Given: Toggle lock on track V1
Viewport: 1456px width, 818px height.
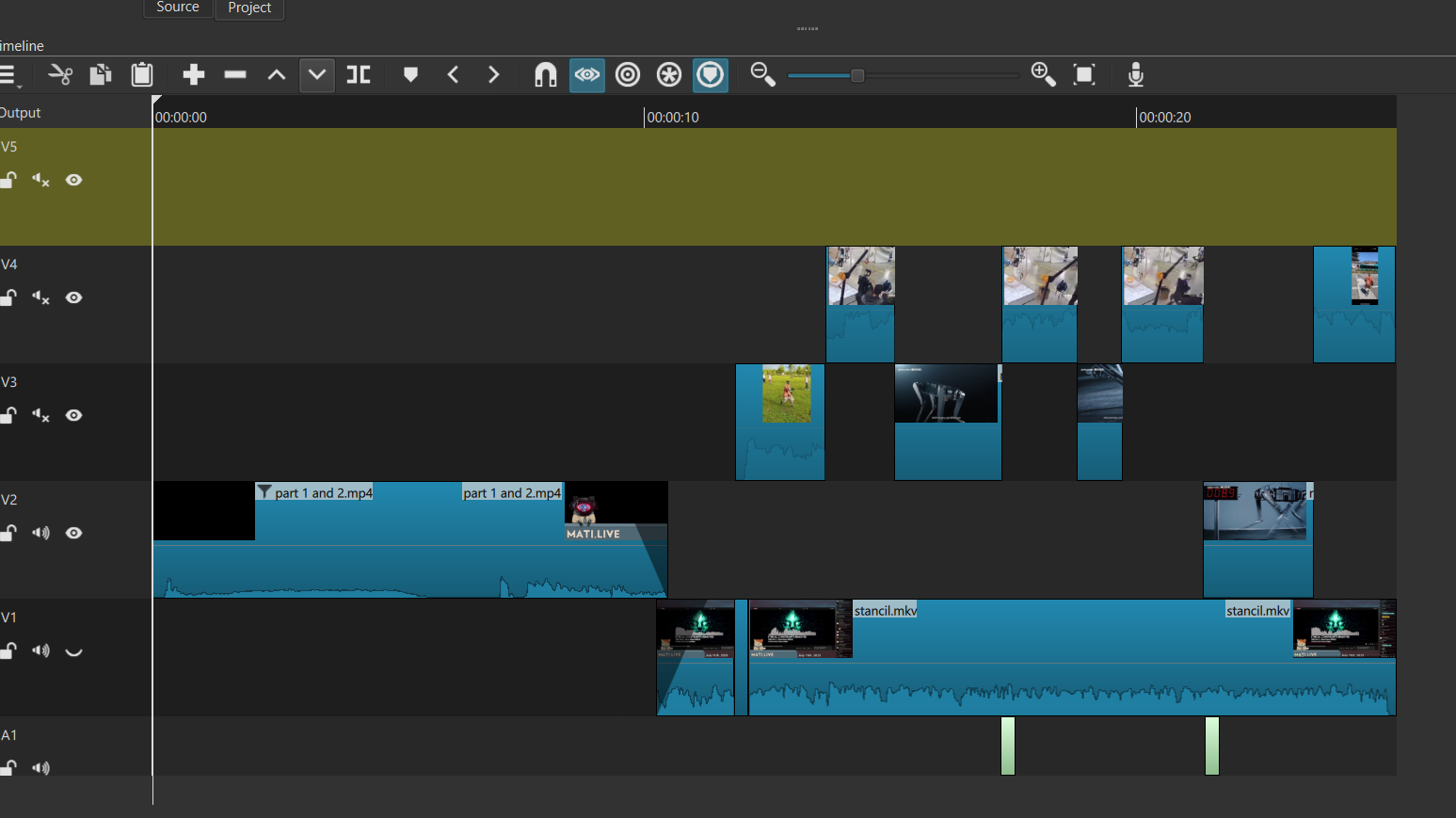Looking at the screenshot, I should (8, 650).
